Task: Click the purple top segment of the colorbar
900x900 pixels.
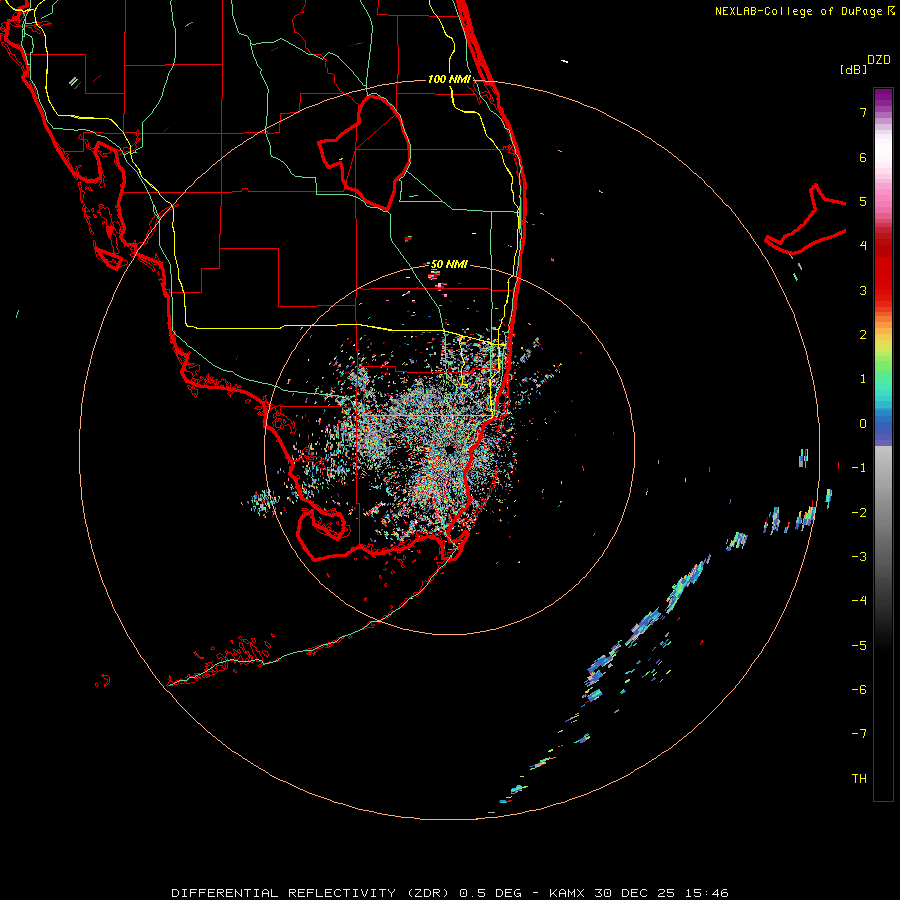Action: coord(883,98)
